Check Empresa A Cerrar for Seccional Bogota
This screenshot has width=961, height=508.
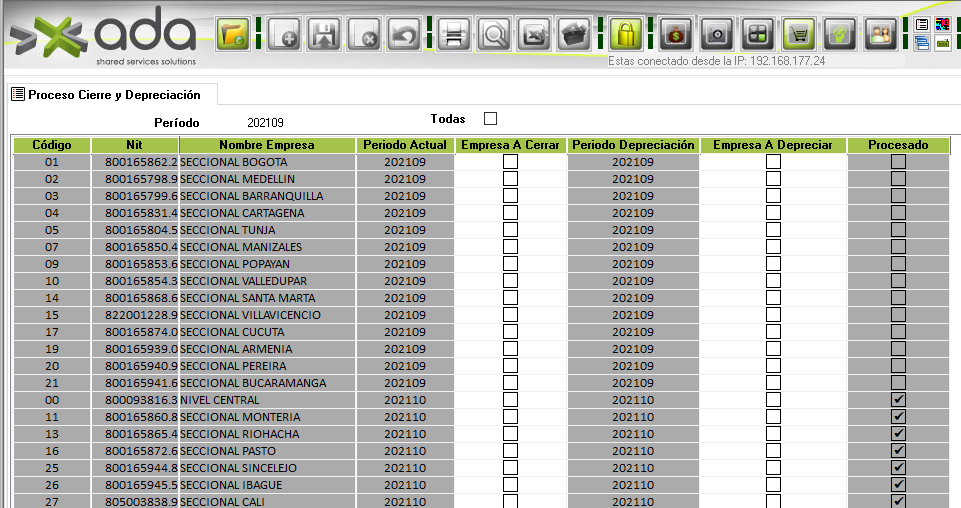pos(510,162)
